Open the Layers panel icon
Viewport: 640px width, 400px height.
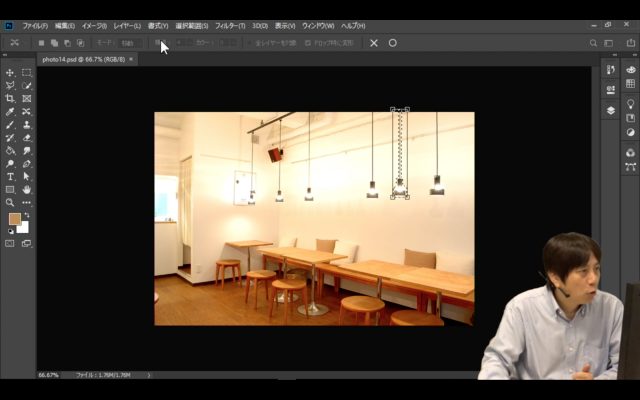pyautogui.click(x=611, y=110)
